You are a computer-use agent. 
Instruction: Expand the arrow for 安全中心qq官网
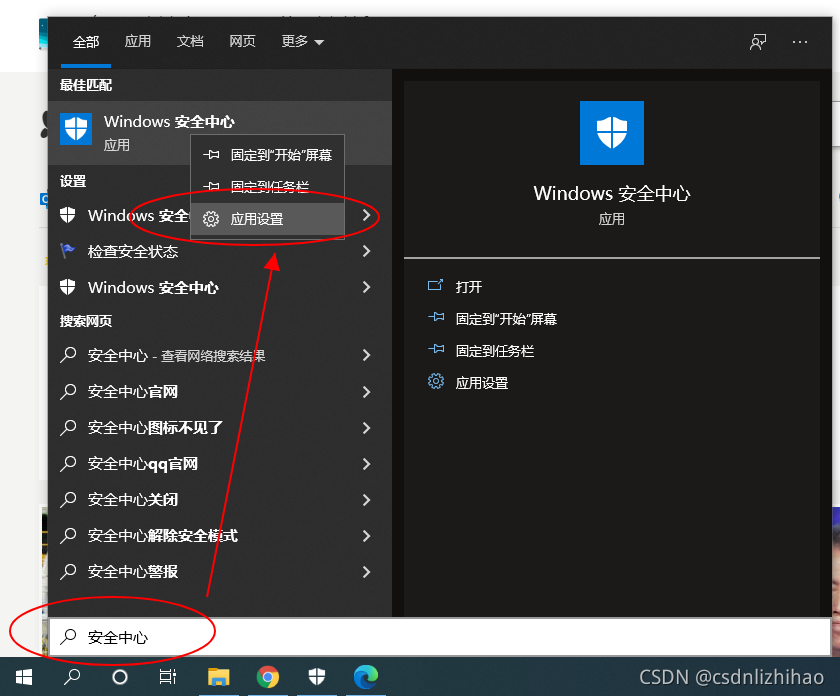click(x=366, y=463)
